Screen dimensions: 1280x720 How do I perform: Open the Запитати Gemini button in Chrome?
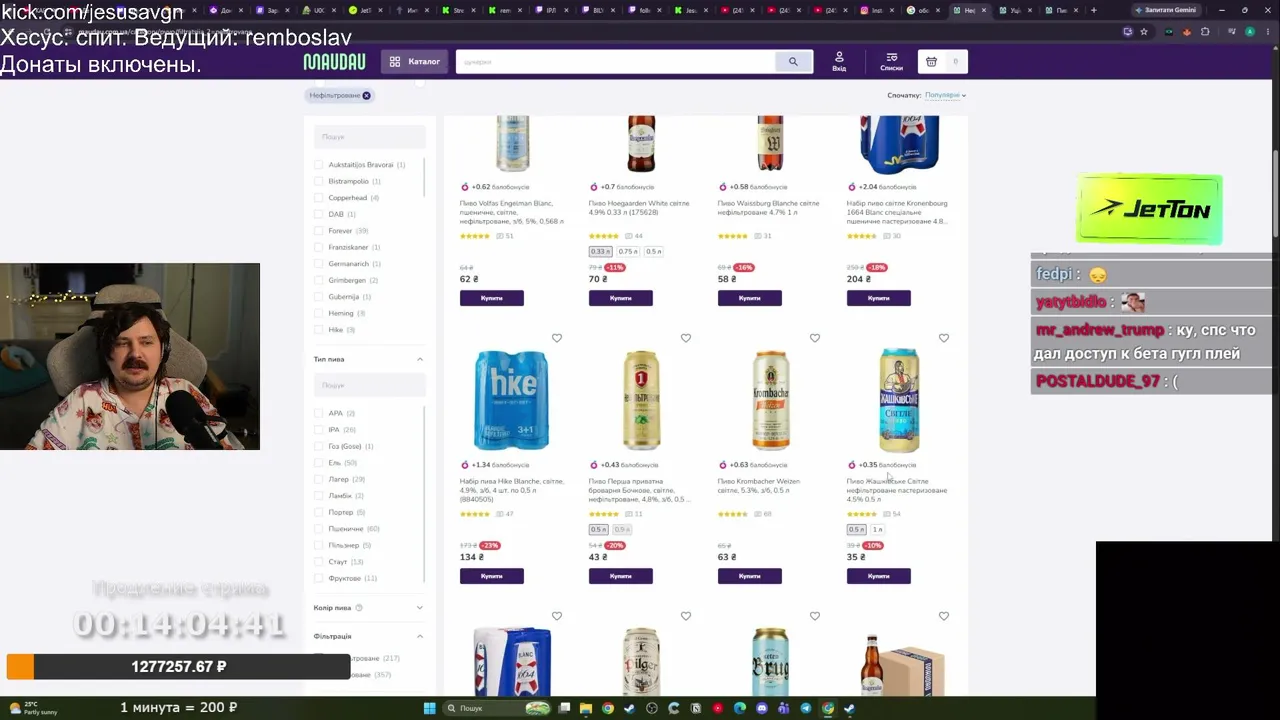point(1167,10)
